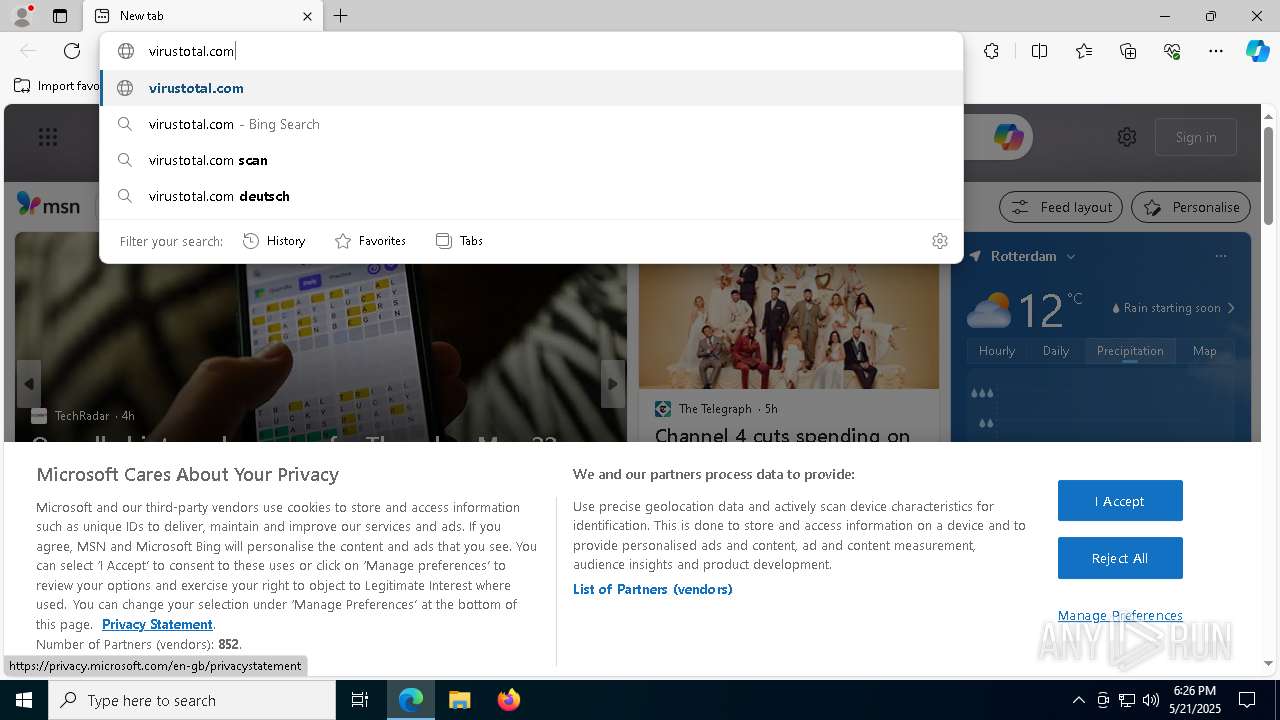Choose the virustotal.com deutsch suggestion
This screenshot has width=1280, height=720.
pyautogui.click(x=531, y=196)
